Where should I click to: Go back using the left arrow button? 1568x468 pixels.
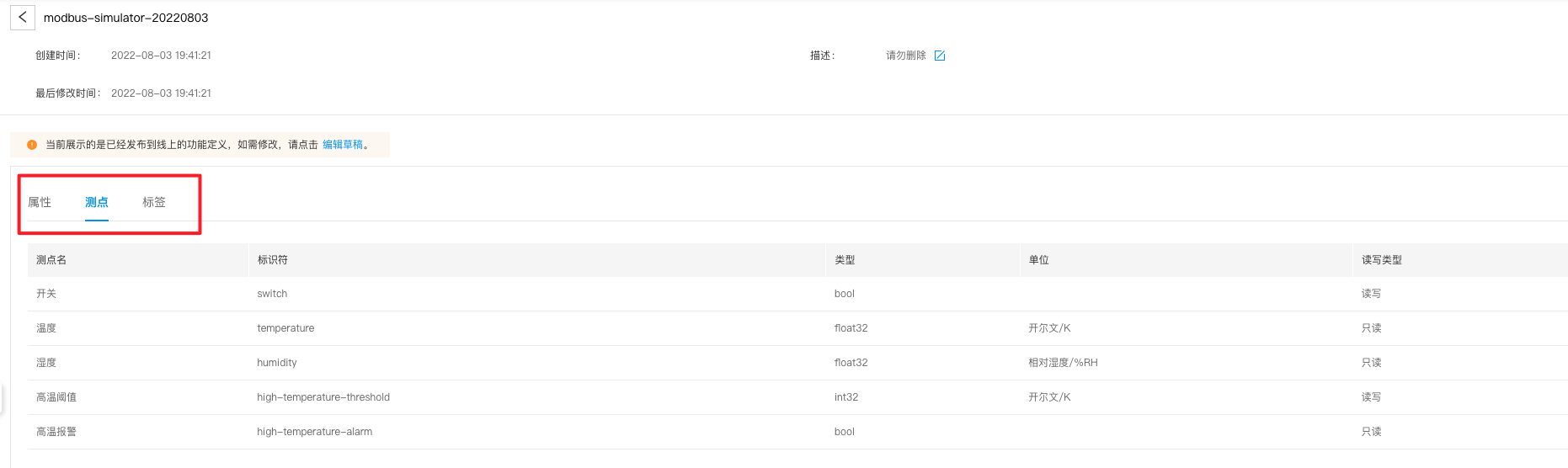pyautogui.click(x=23, y=18)
